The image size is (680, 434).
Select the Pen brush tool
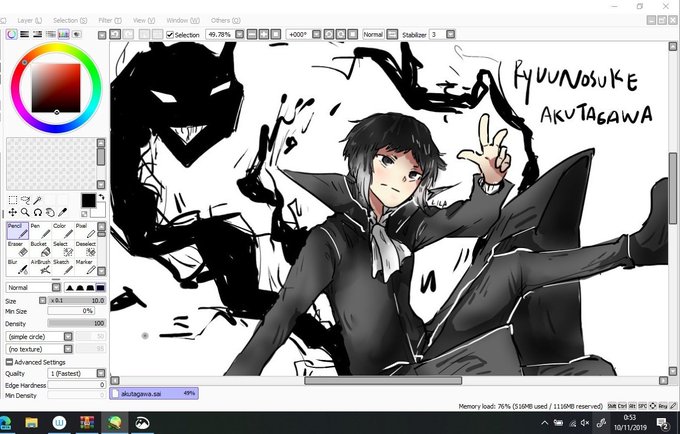coord(40,230)
